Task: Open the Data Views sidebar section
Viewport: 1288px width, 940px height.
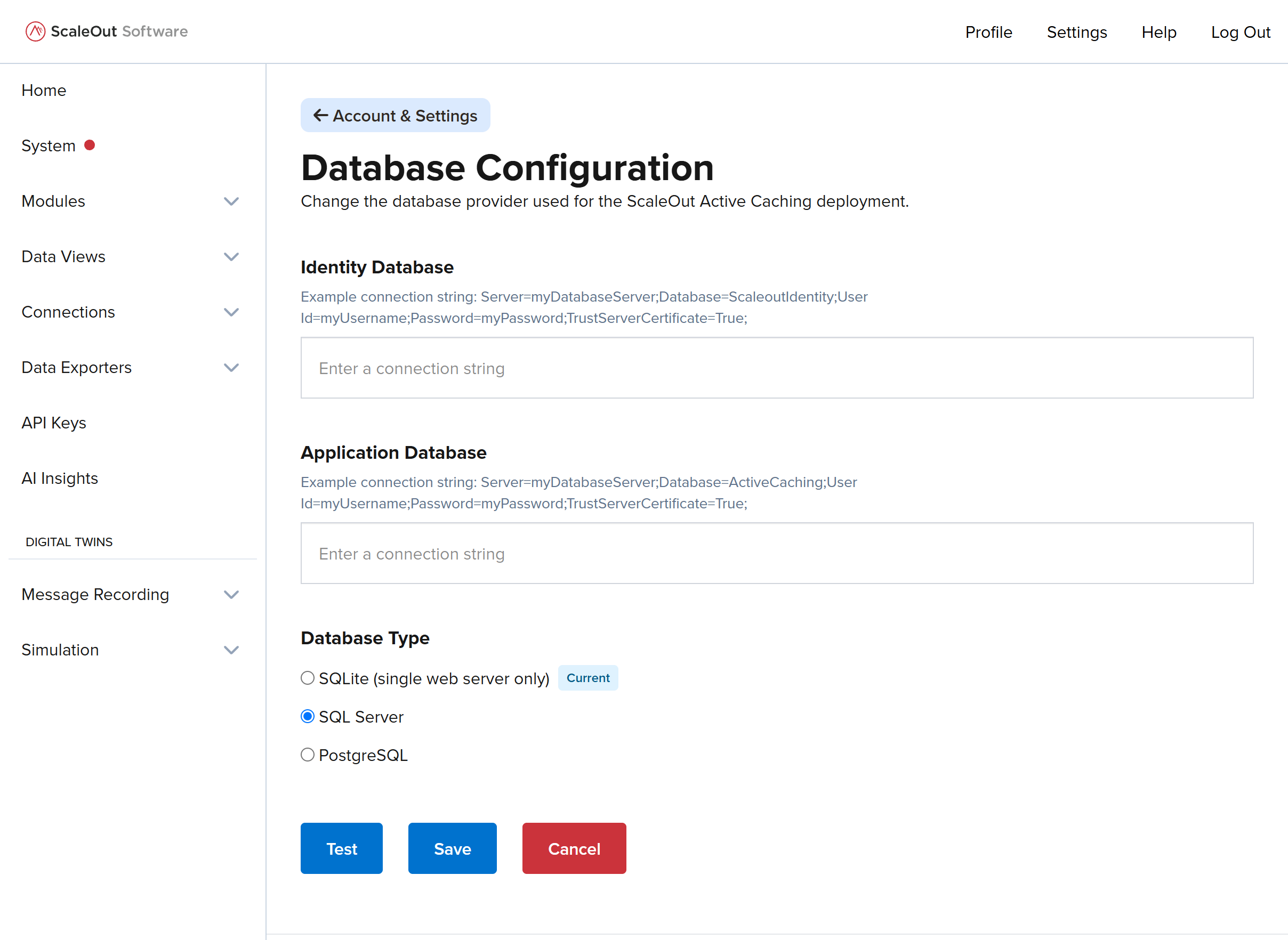Action: [x=64, y=257]
